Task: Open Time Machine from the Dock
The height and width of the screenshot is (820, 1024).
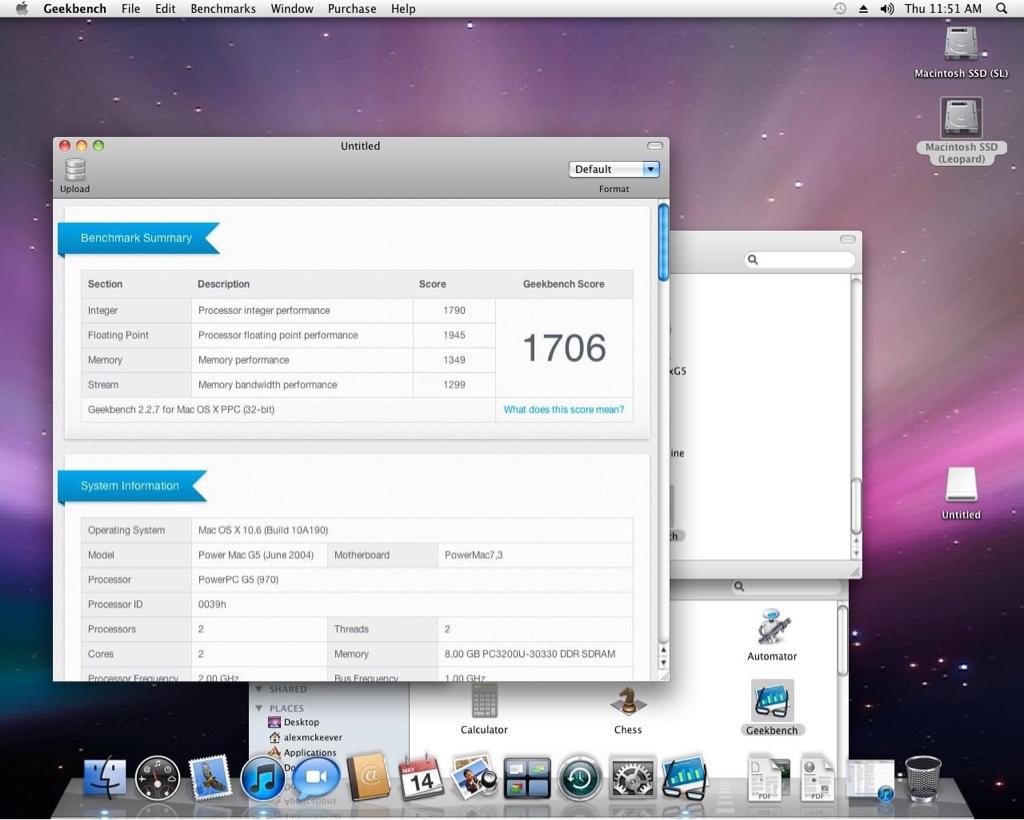Action: tap(579, 778)
